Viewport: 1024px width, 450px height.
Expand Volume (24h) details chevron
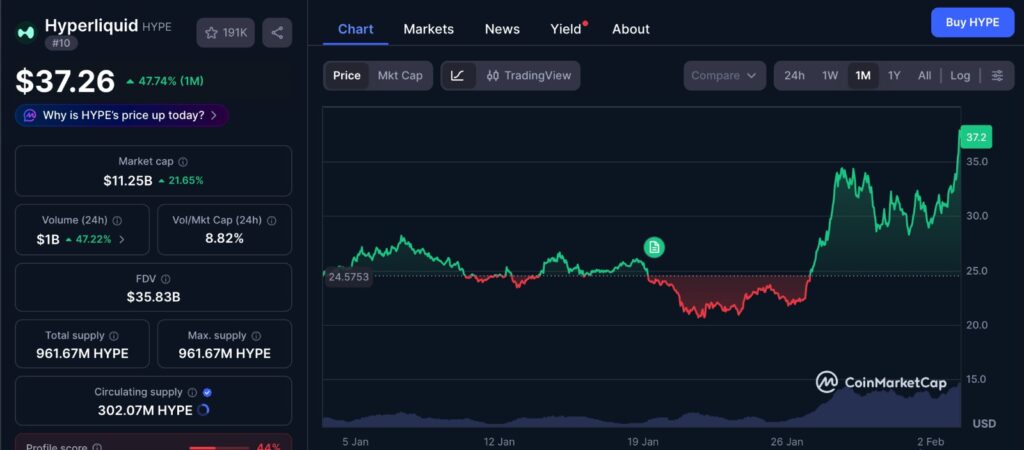[x=122, y=240]
